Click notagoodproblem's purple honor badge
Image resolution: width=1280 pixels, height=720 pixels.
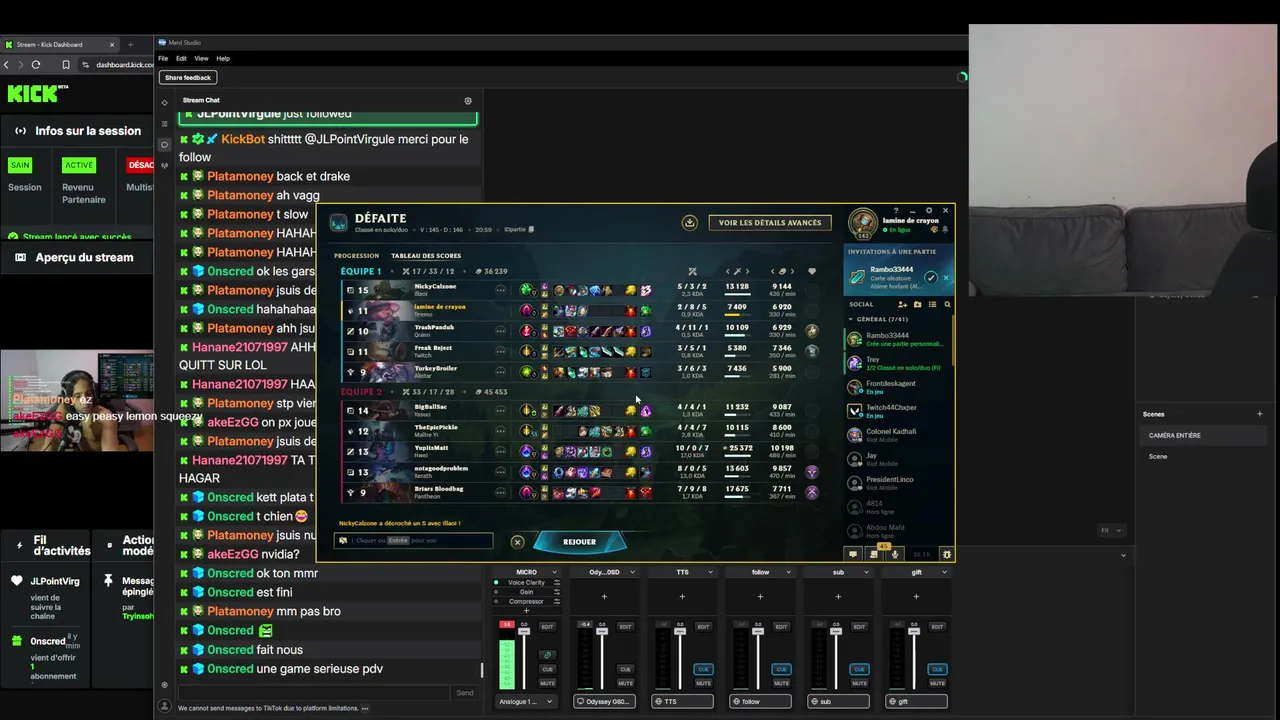pos(812,471)
